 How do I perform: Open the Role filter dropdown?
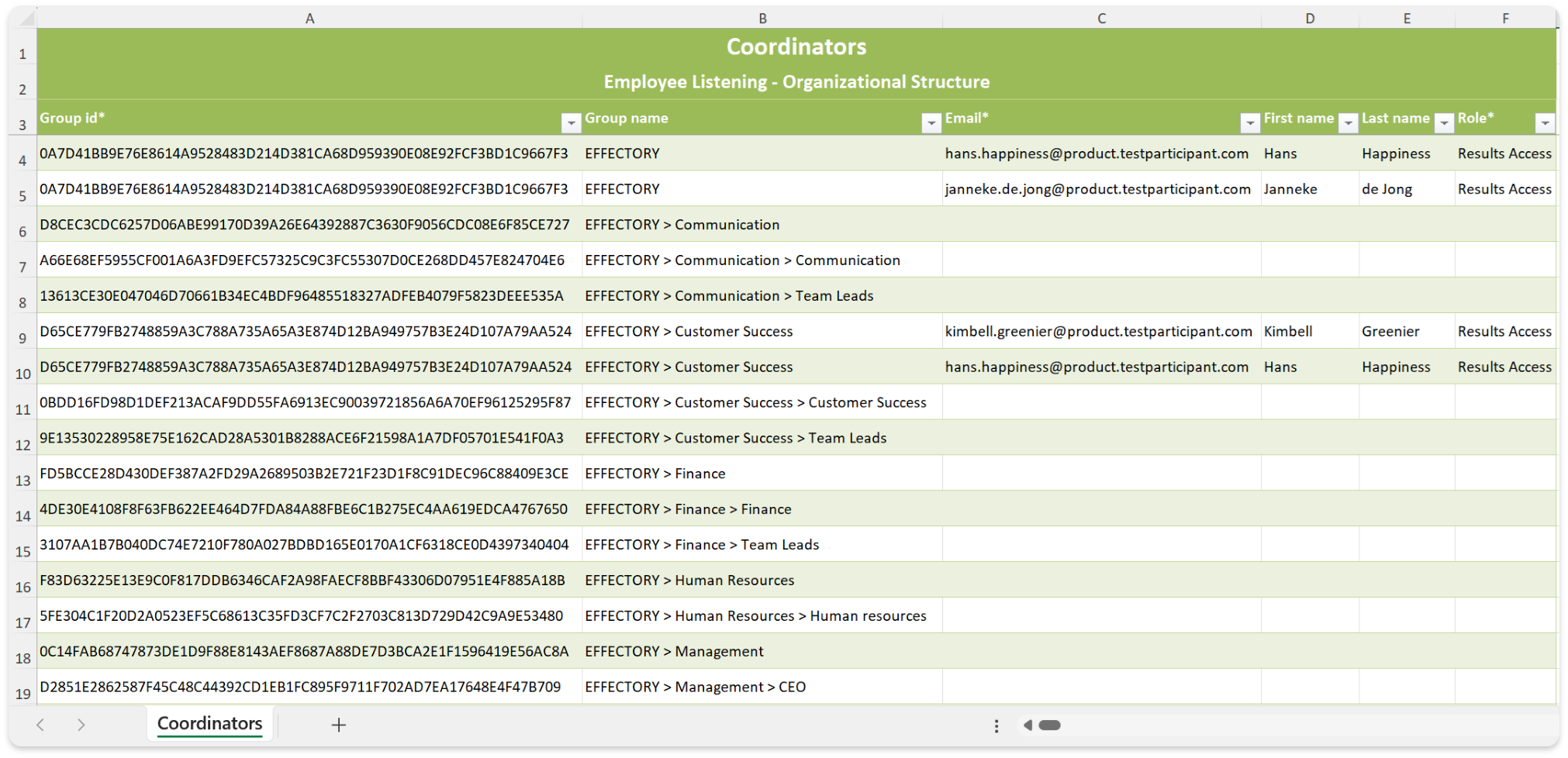click(1545, 122)
